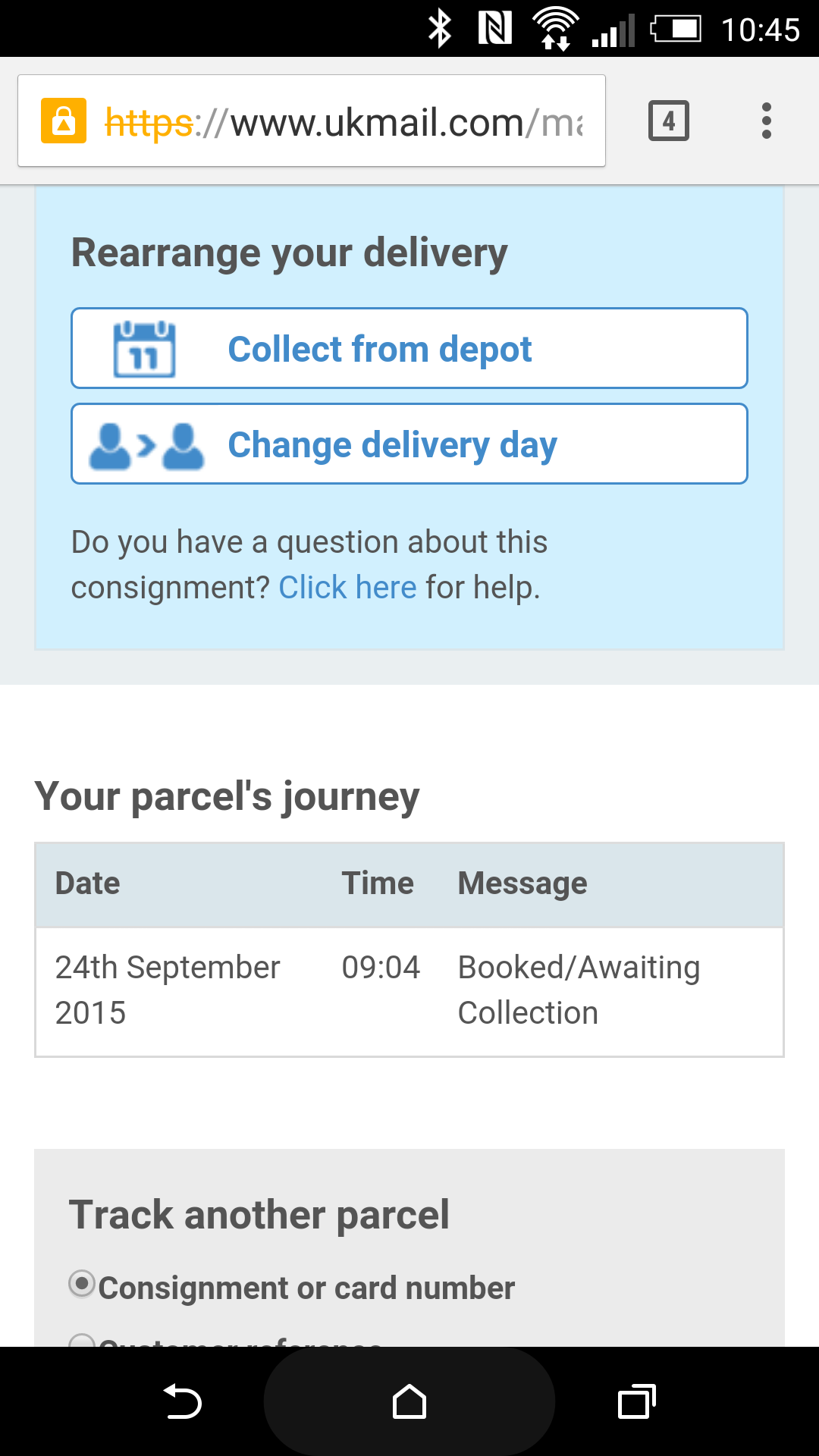Tap the Android home button icon
The width and height of the screenshot is (819, 1456).
(409, 1401)
